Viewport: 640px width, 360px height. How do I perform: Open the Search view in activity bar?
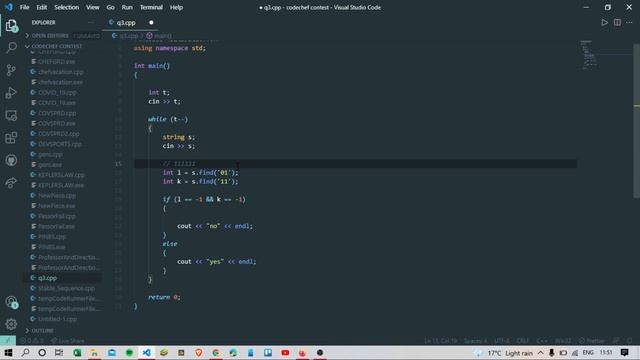[11, 48]
